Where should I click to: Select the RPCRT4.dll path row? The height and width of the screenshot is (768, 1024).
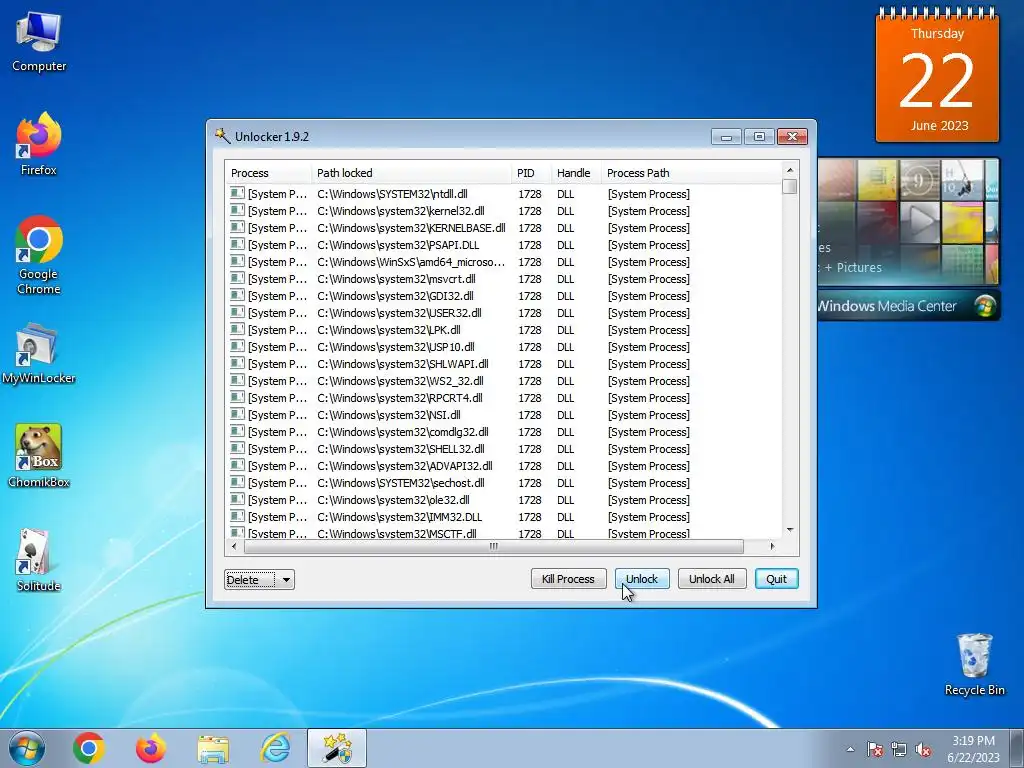[400, 398]
